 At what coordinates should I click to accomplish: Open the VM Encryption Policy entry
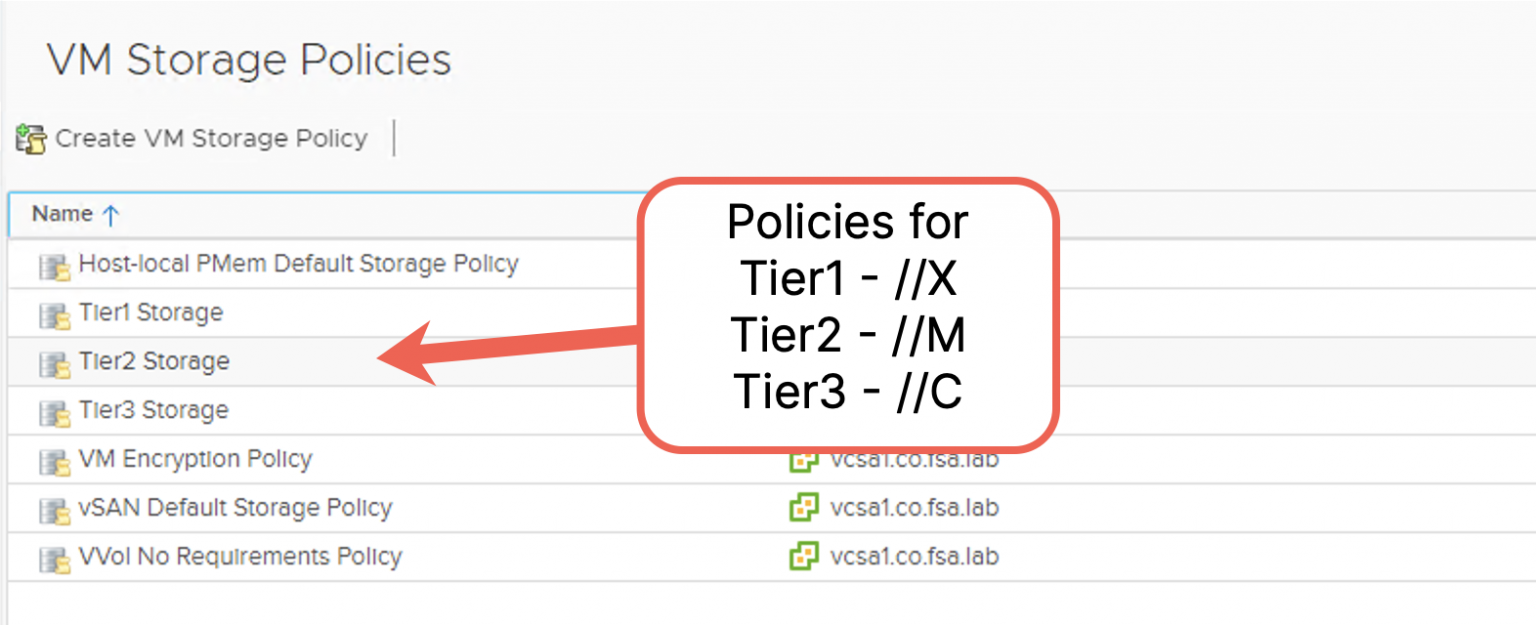[x=195, y=459]
